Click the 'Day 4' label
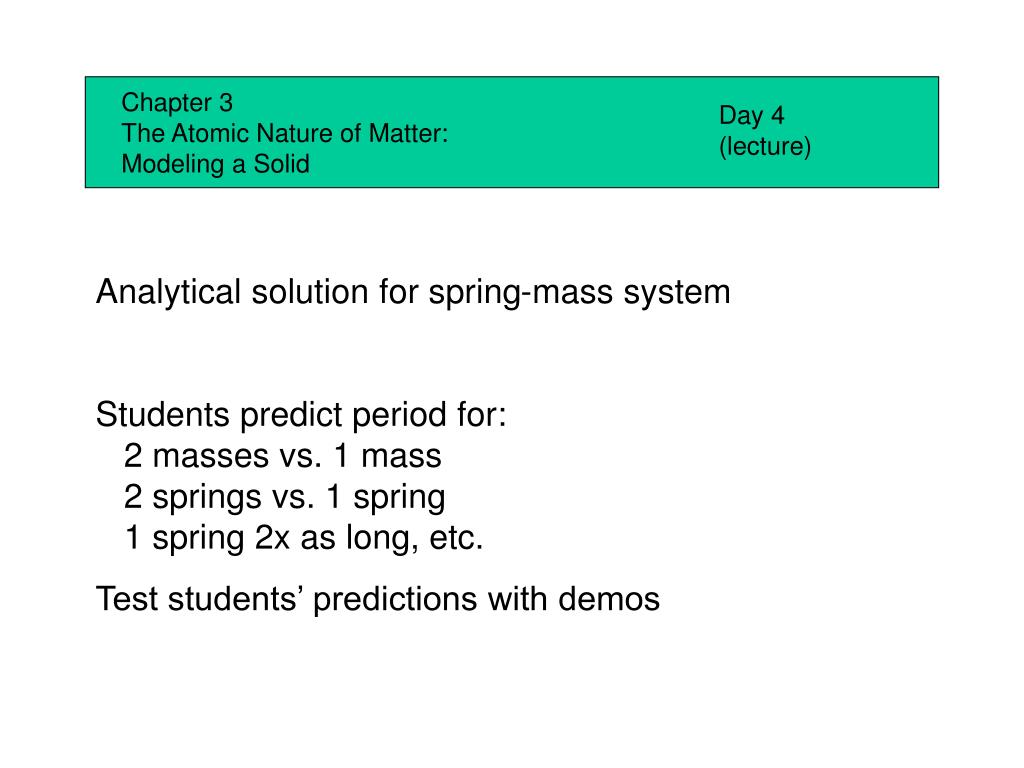The height and width of the screenshot is (768, 1024). [x=752, y=116]
